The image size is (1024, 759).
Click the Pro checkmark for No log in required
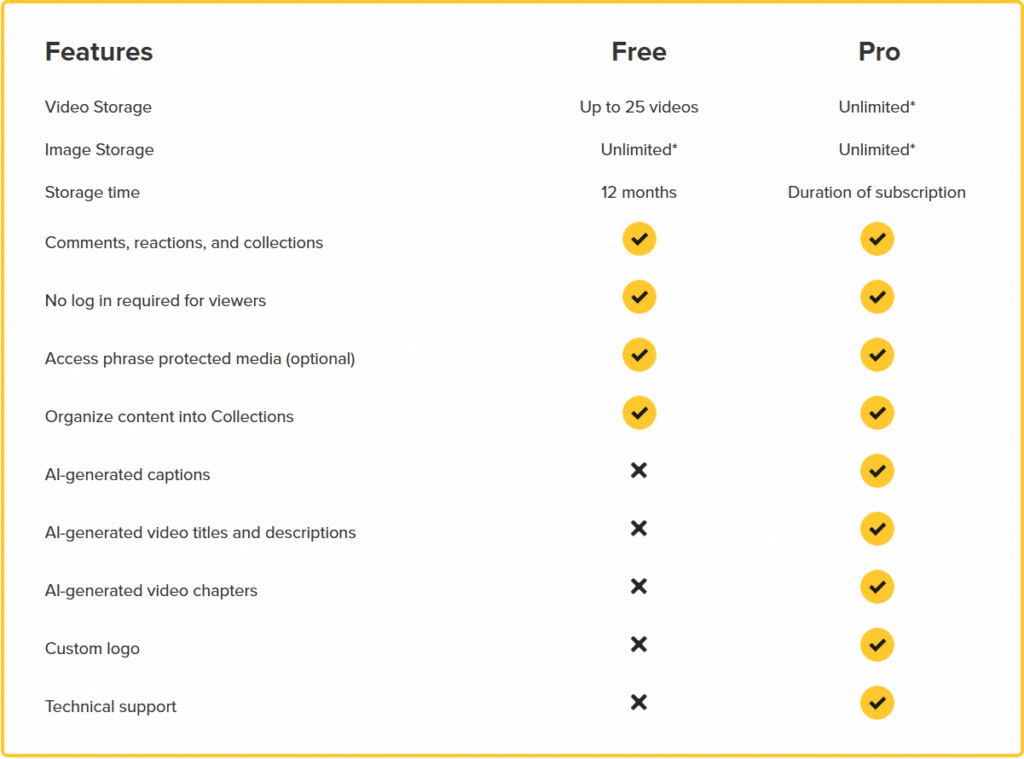(877, 298)
